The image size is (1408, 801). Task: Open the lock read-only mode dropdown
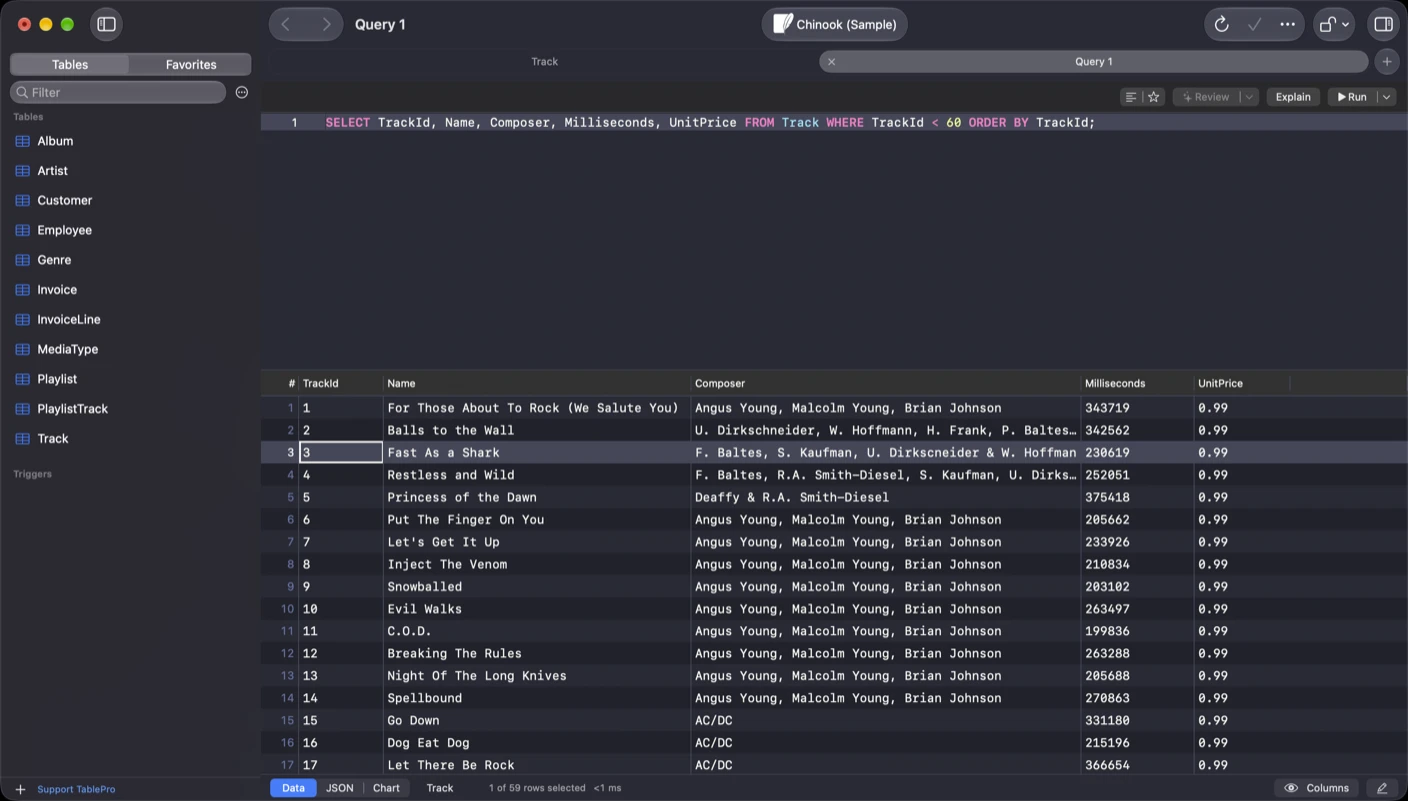tap(1335, 24)
